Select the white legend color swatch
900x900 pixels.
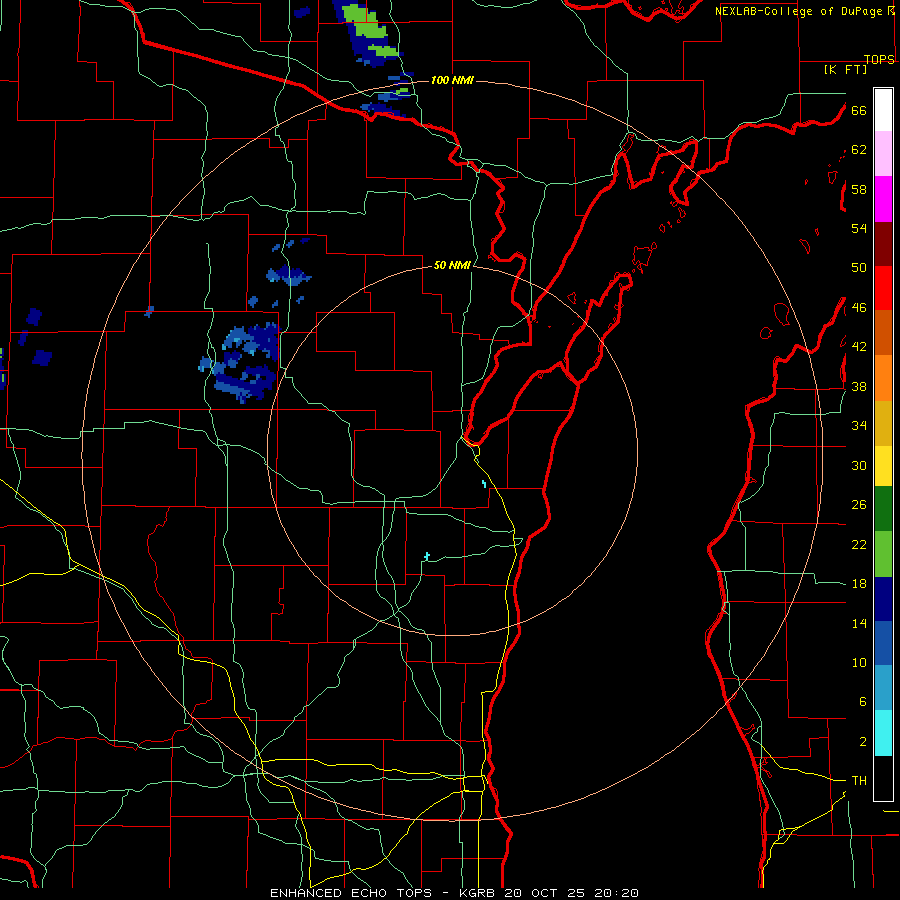883,110
